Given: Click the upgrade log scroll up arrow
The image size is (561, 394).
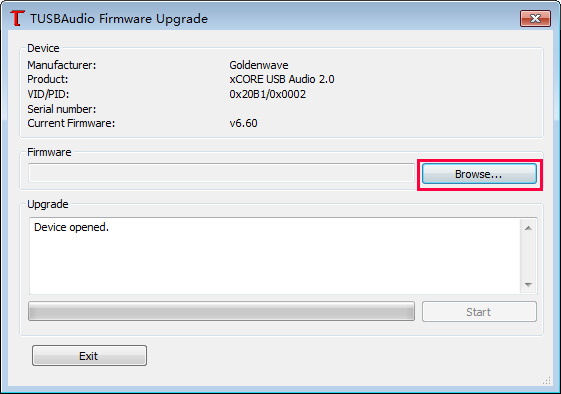Looking at the screenshot, I should pyautogui.click(x=528, y=228).
